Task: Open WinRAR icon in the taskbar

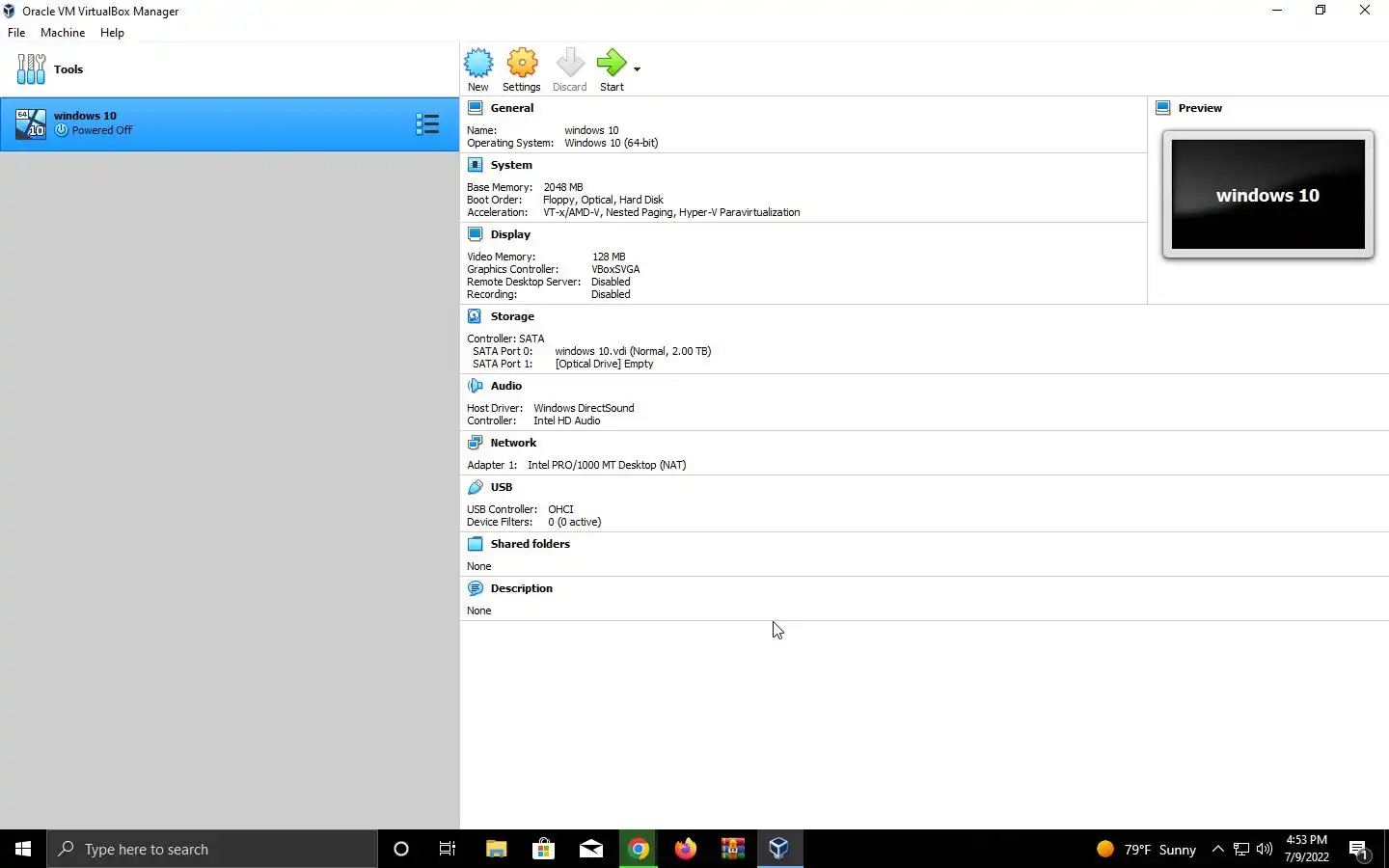Action: click(x=733, y=849)
